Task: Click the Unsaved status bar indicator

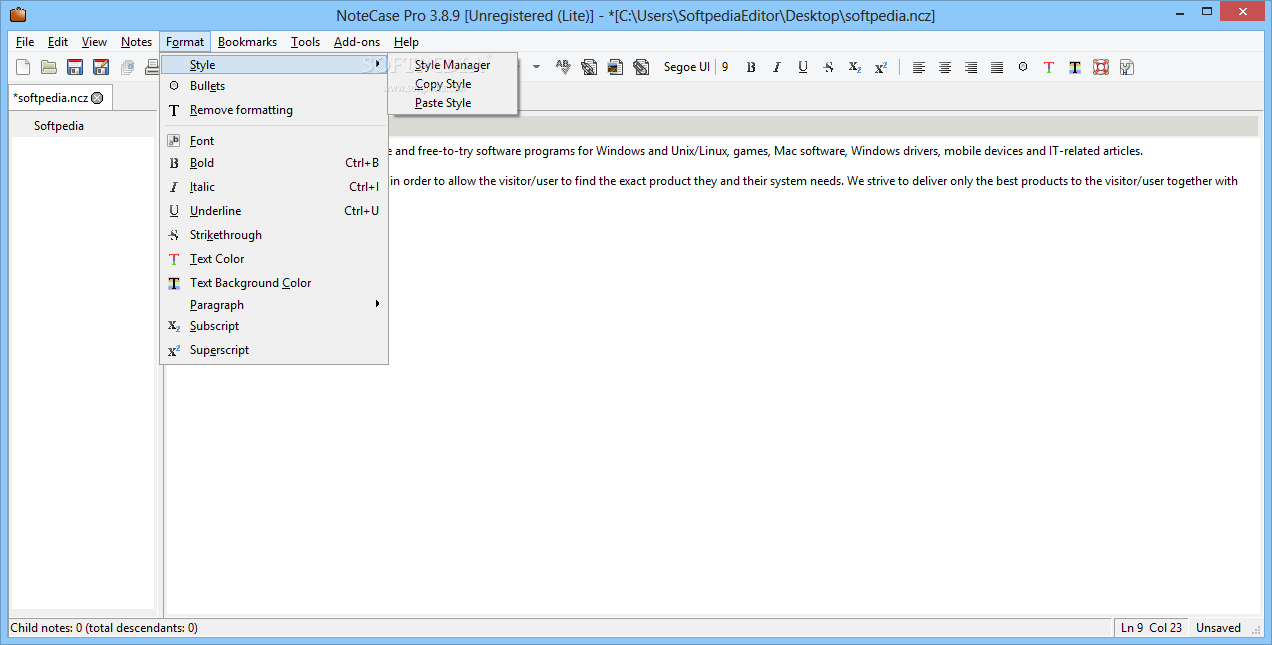Action: 1218,628
